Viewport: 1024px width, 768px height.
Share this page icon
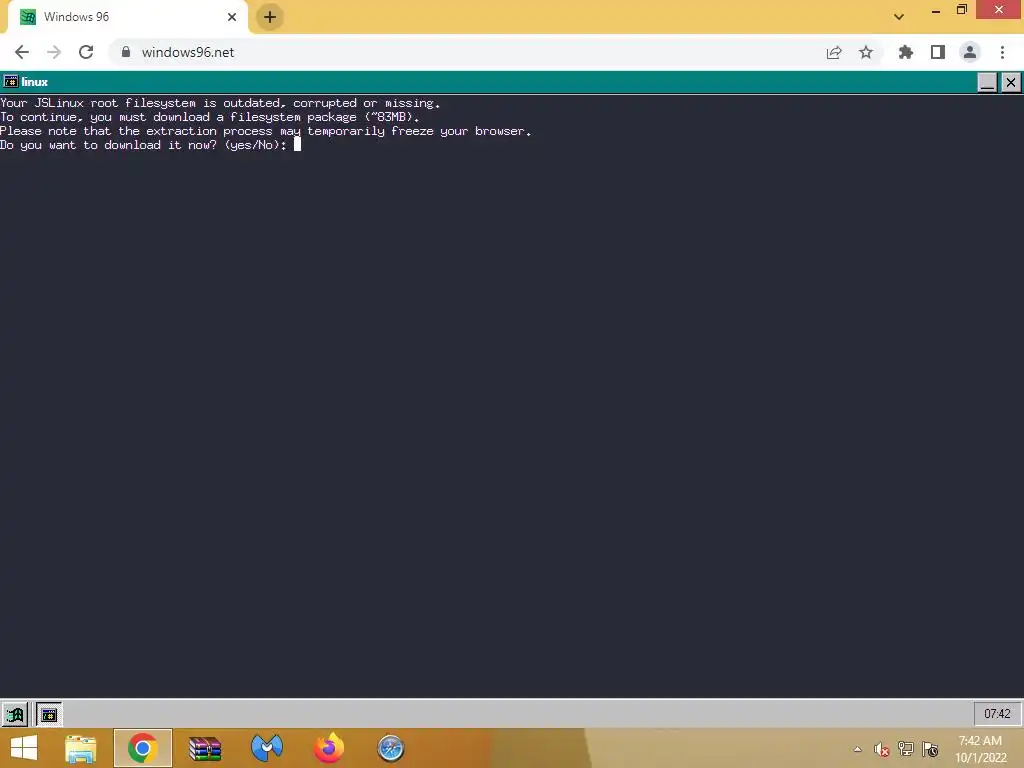(x=834, y=52)
